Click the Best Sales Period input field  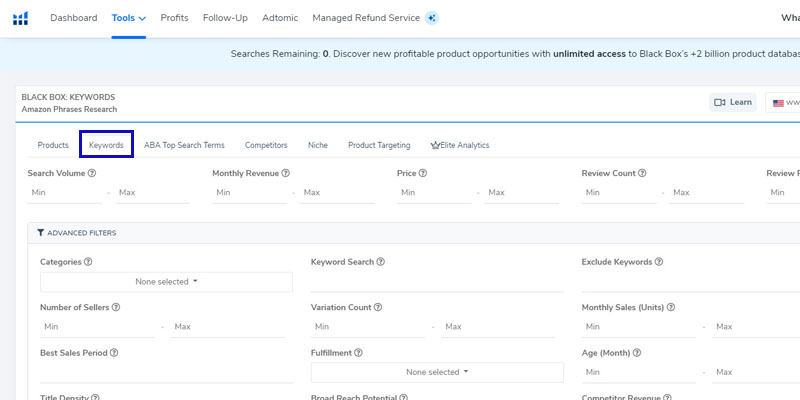pos(166,372)
